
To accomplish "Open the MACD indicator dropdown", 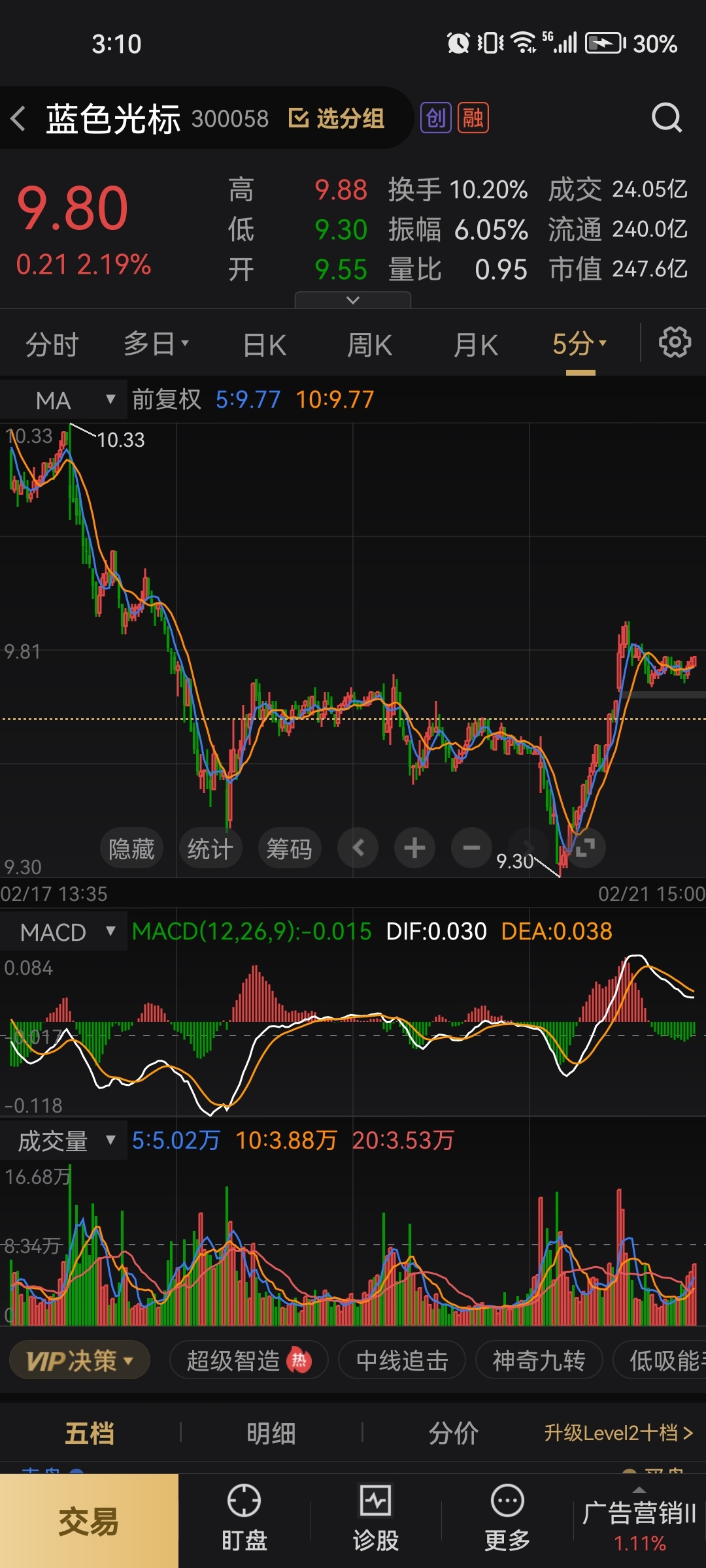I will [63, 932].
